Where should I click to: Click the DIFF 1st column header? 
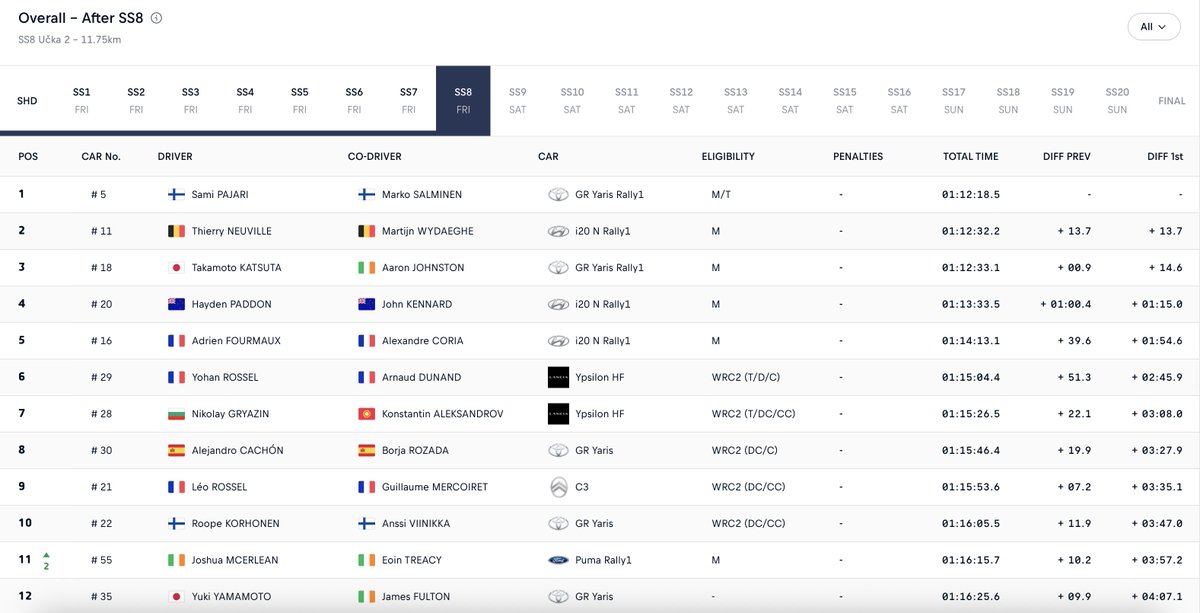(1165, 157)
